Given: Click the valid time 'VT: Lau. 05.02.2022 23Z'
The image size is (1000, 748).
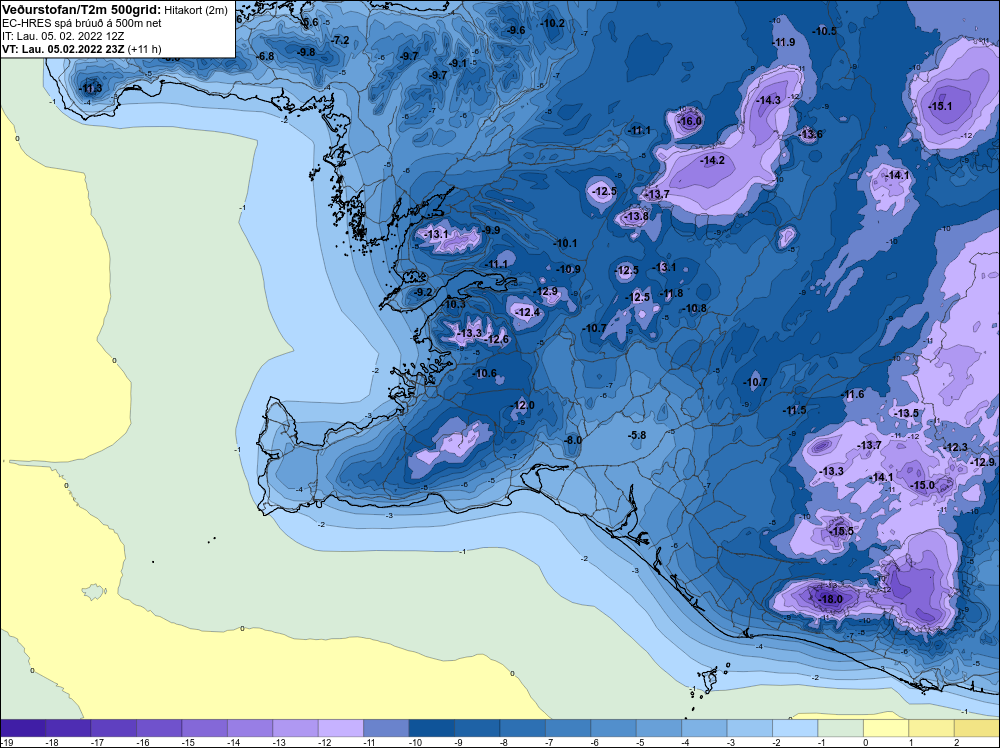Looking at the screenshot, I should click(64, 49).
